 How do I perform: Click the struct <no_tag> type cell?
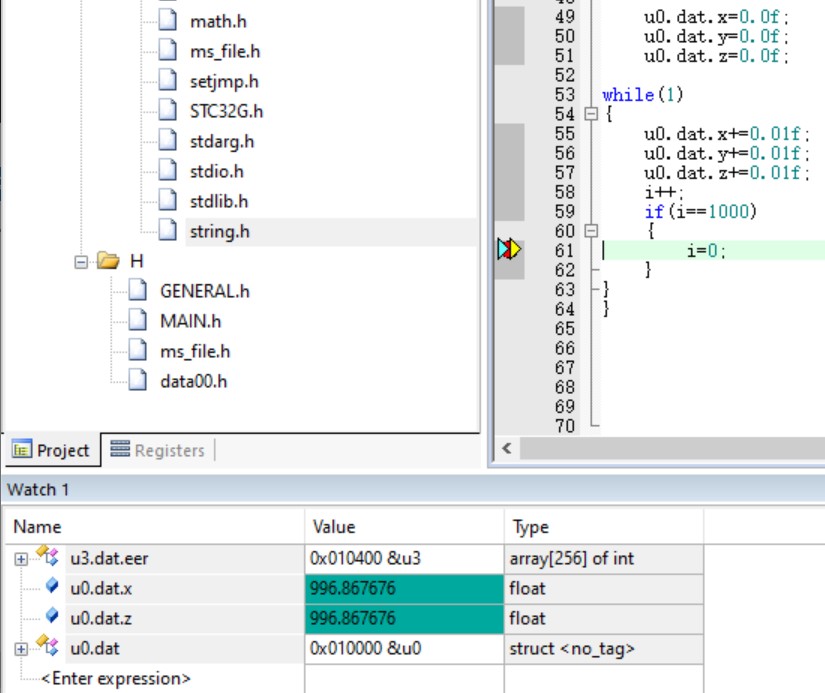pos(603,648)
